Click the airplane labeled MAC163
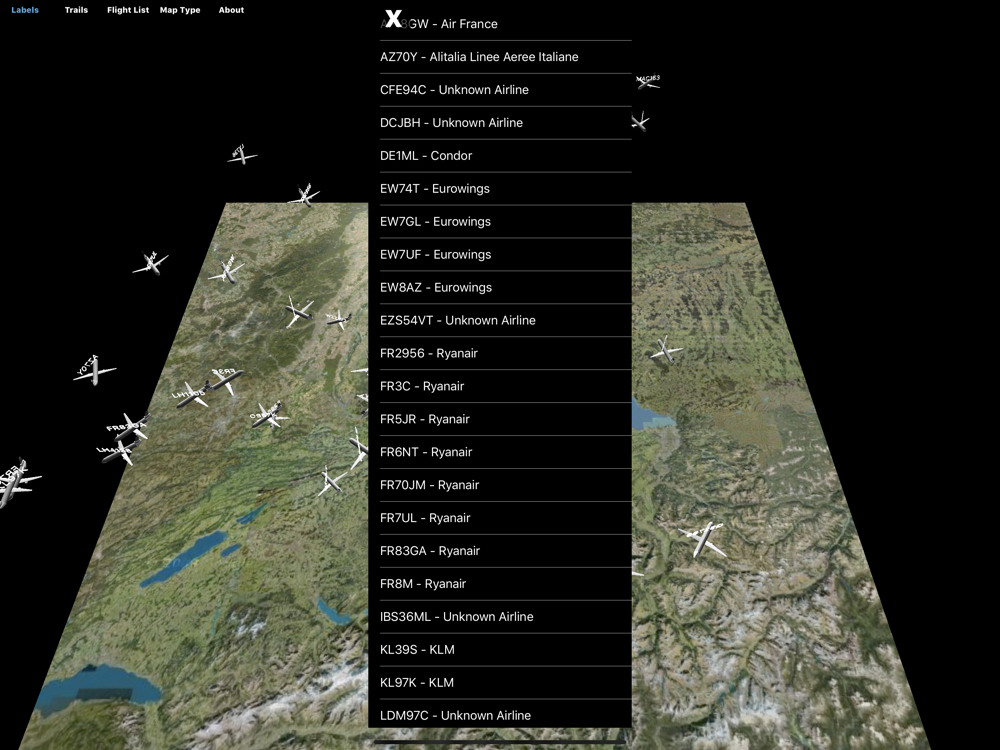 [x=647, y=82]
